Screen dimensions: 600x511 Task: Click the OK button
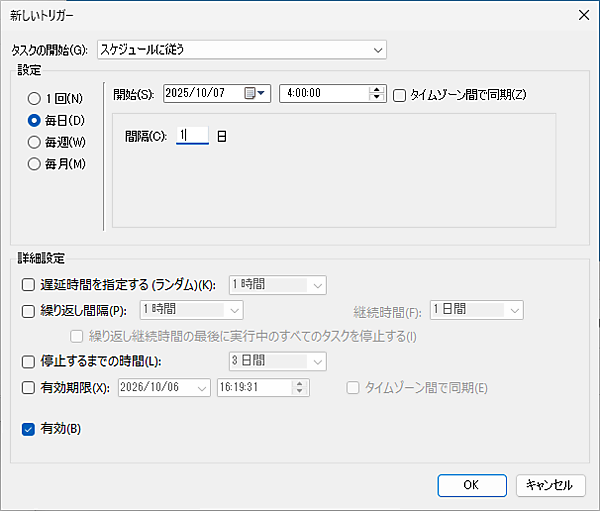click(472, 485)
